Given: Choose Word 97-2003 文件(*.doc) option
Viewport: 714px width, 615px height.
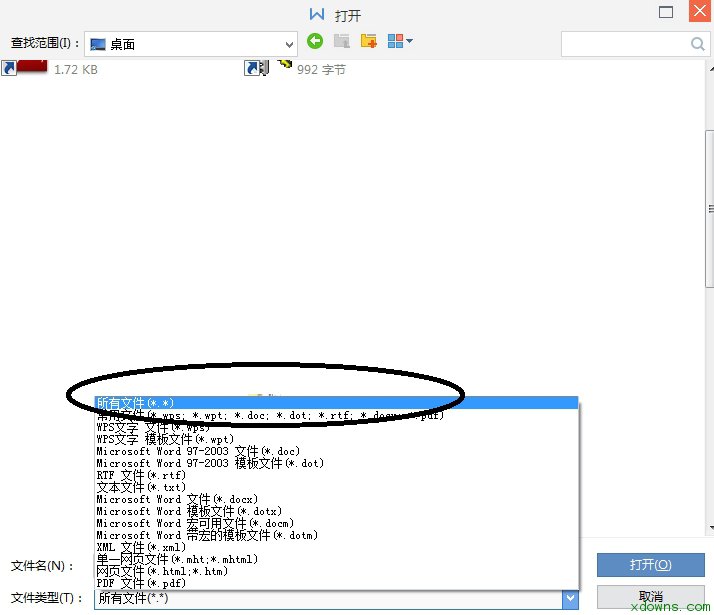Looking at the screenshot, I should [337, 451].
